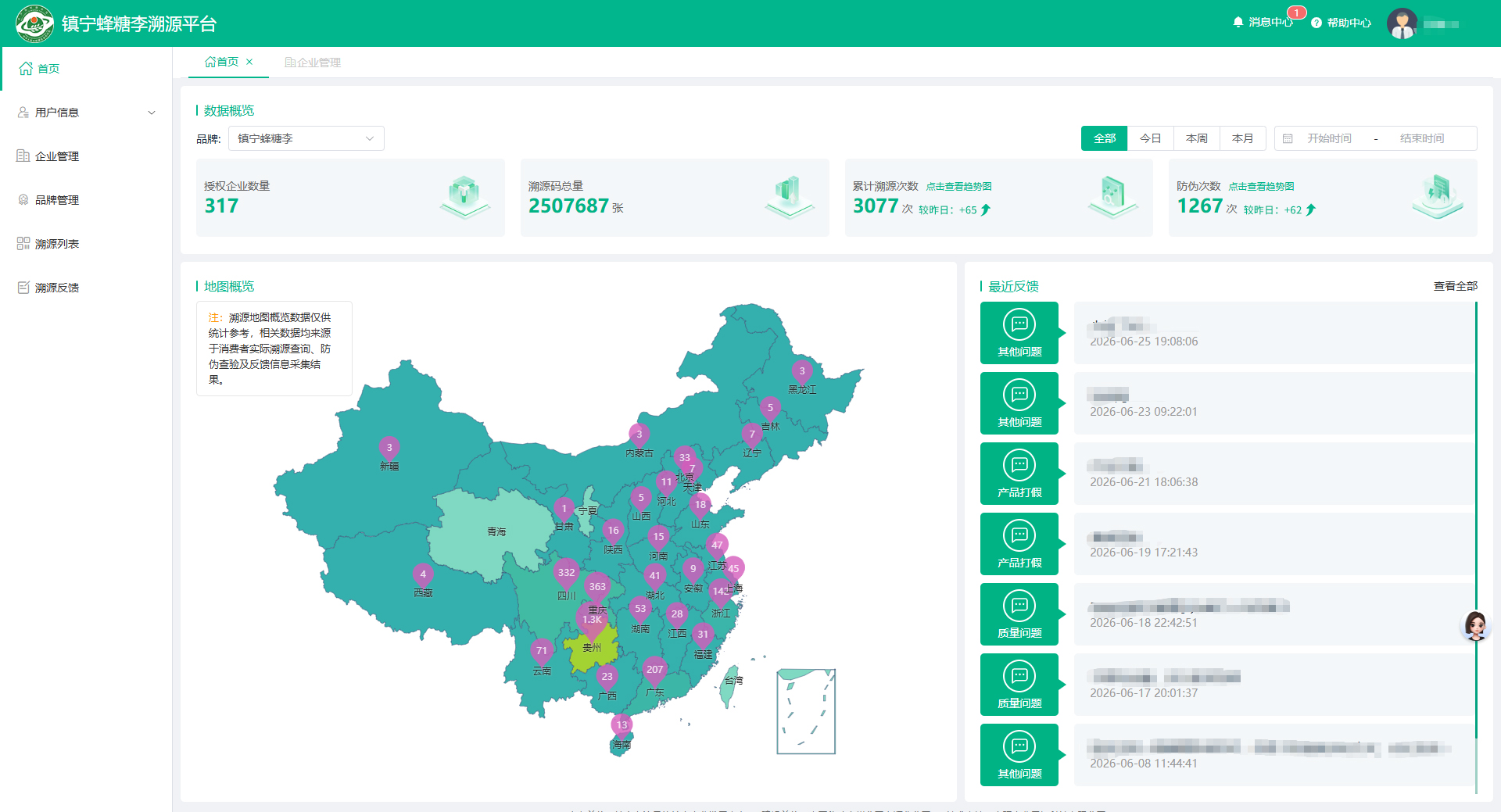Open the customer service assistant avatar
The height and width of the screenshot is (812, 1501).
pos(1476,626)
